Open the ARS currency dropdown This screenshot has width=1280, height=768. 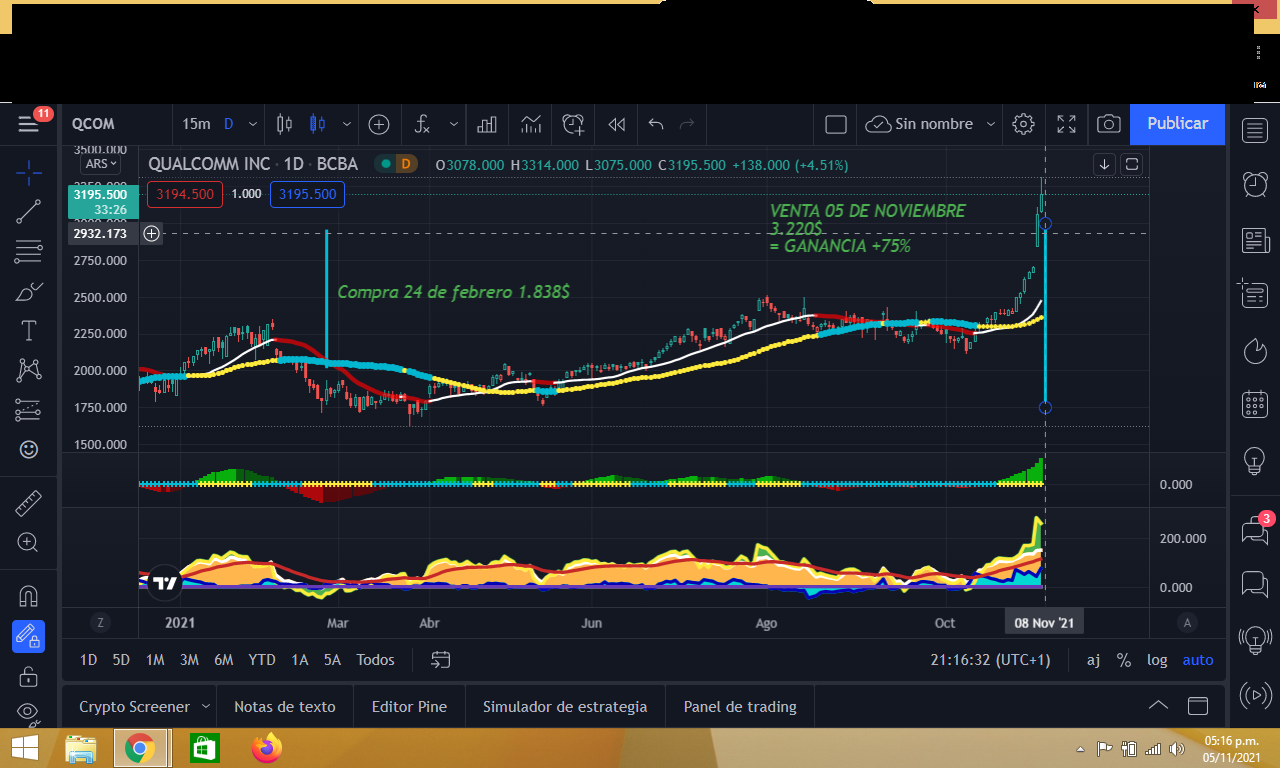pos(101,164)
